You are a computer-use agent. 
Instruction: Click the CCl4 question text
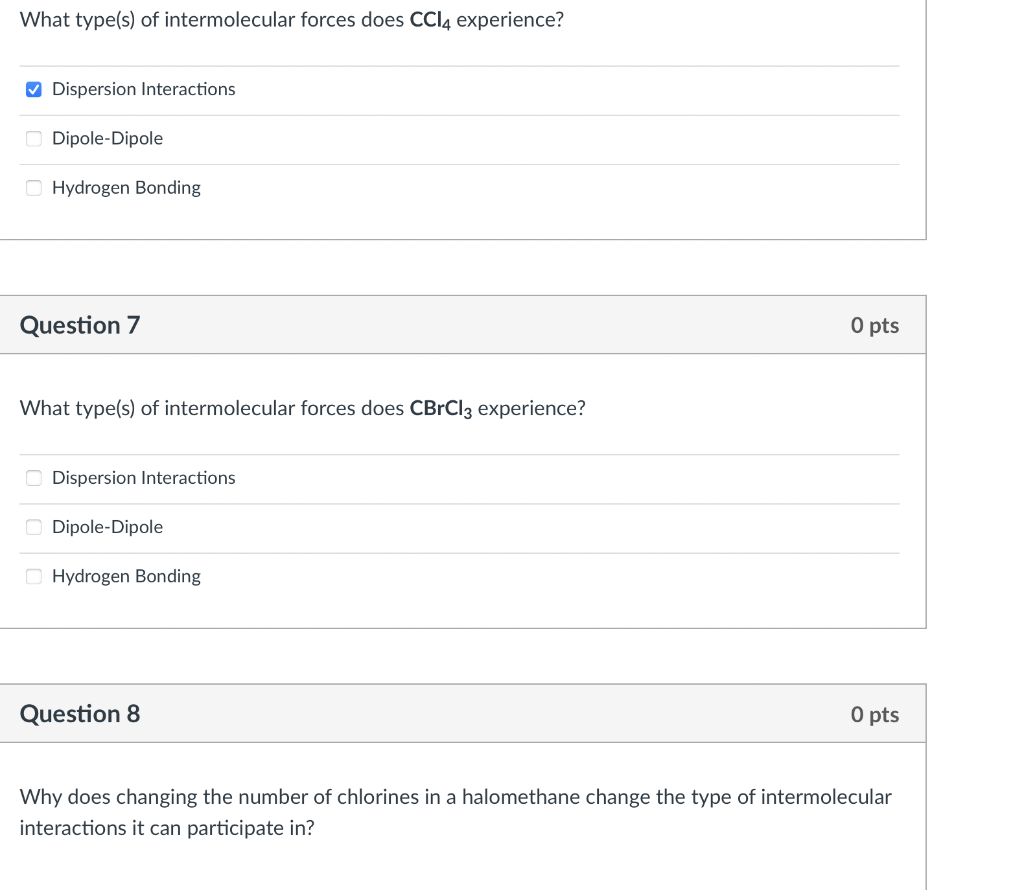click(x=290, y=19)
